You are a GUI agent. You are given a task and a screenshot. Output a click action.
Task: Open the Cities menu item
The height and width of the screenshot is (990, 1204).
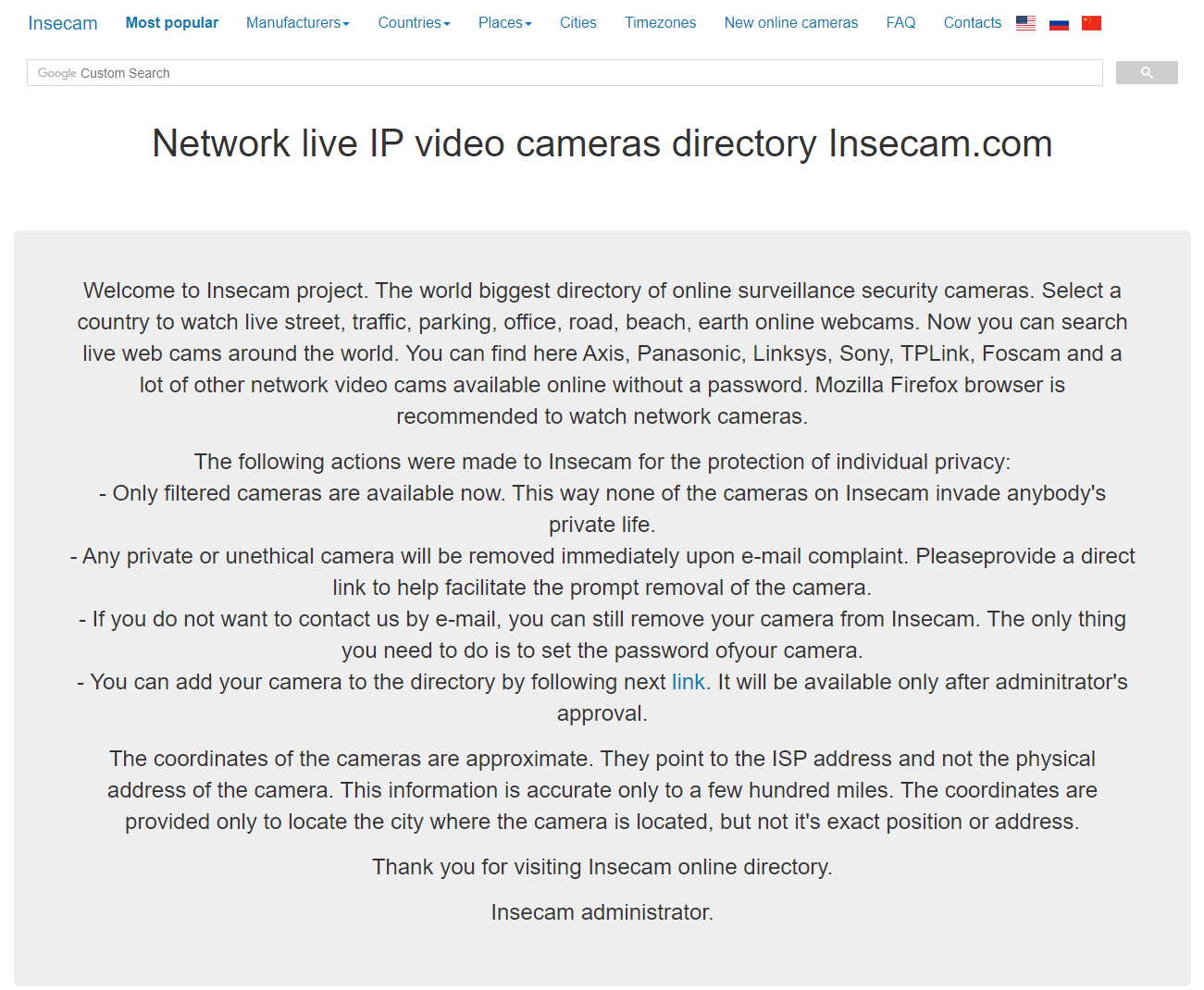[577, 23]
